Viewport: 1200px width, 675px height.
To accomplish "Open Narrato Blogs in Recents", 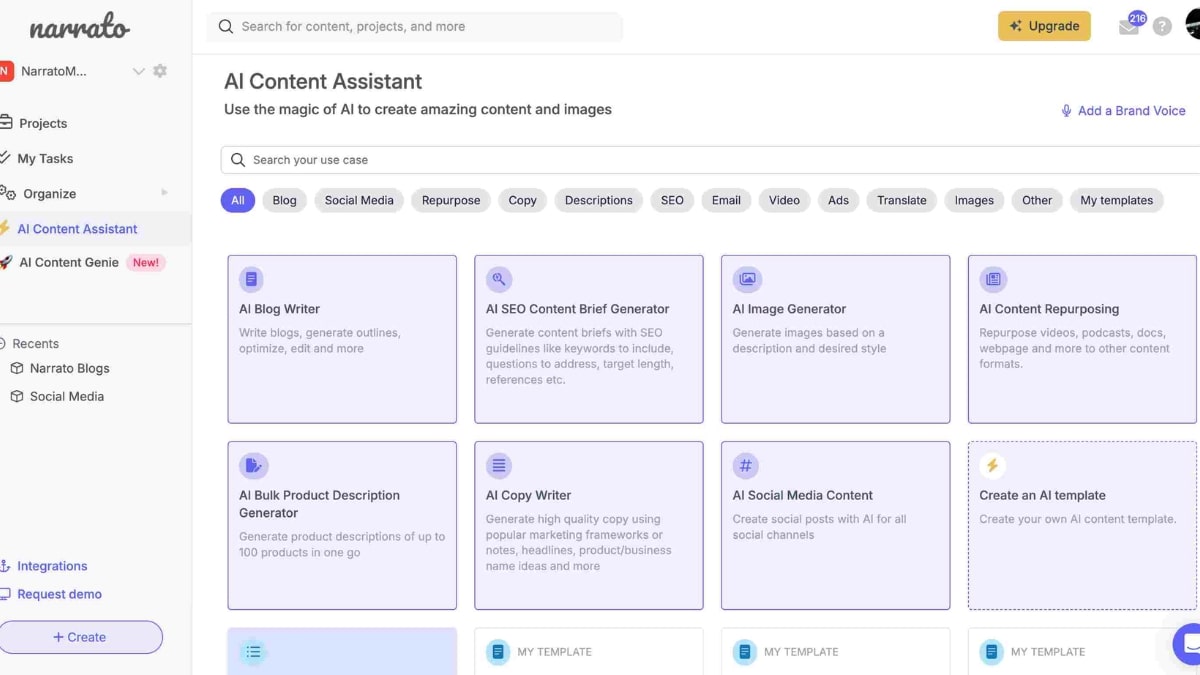I will (x=69, y=368).
